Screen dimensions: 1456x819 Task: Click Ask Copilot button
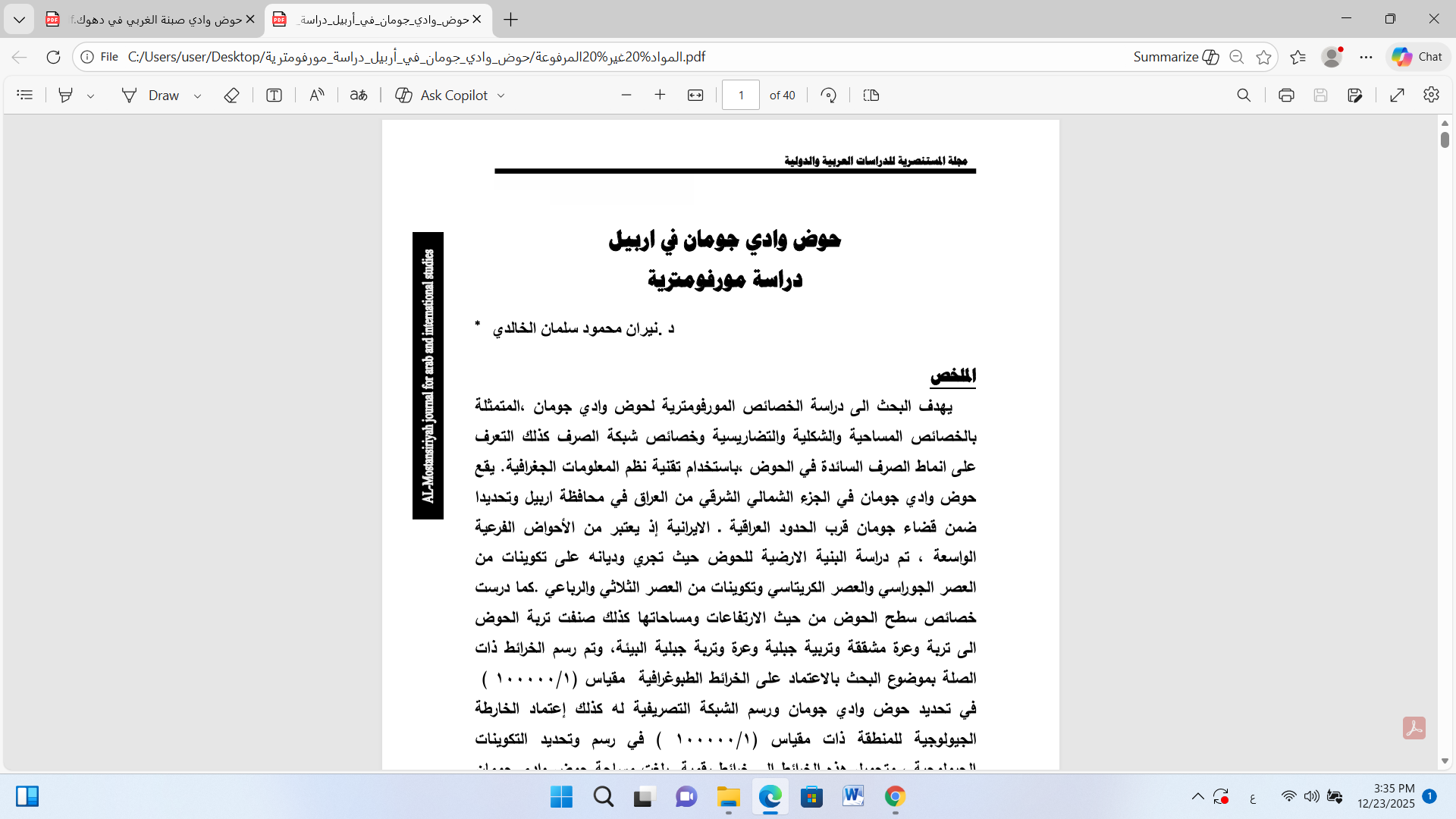[x=442, y=95]
